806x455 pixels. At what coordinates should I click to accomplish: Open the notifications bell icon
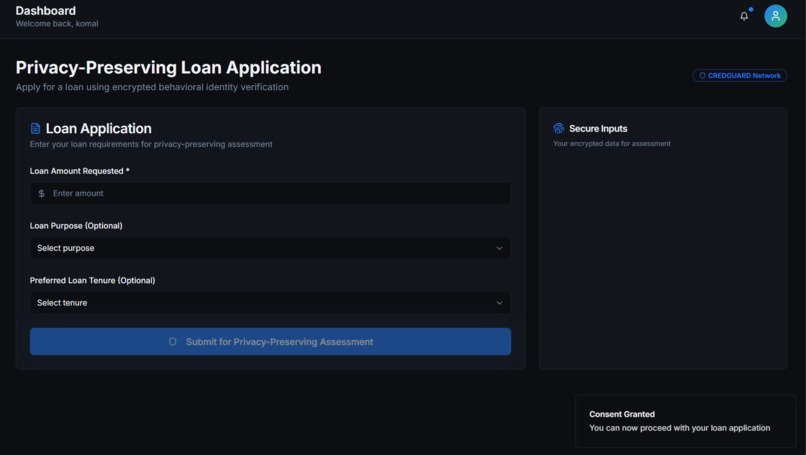tap(744, 16)
